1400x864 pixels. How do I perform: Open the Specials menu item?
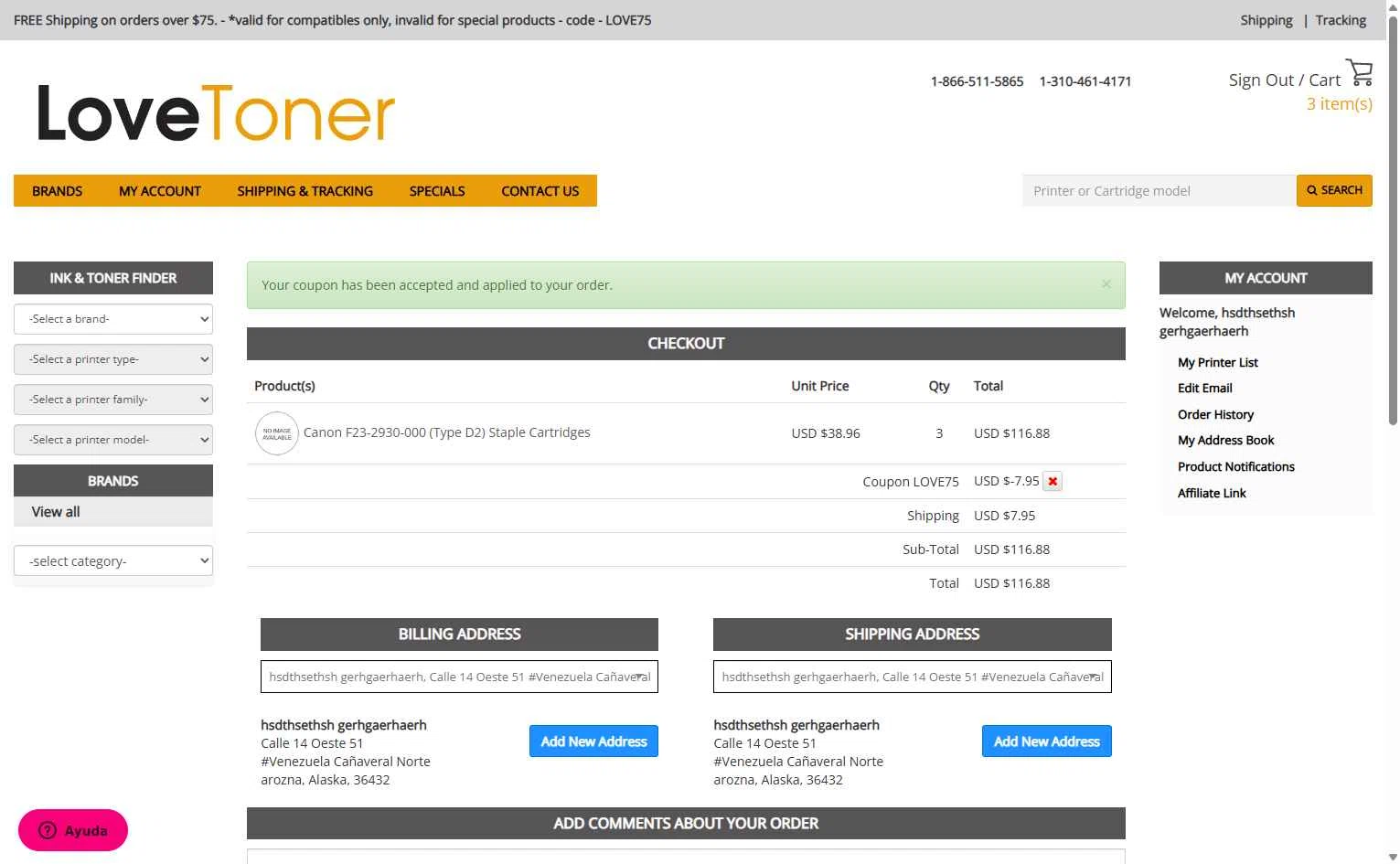[437, 191]
